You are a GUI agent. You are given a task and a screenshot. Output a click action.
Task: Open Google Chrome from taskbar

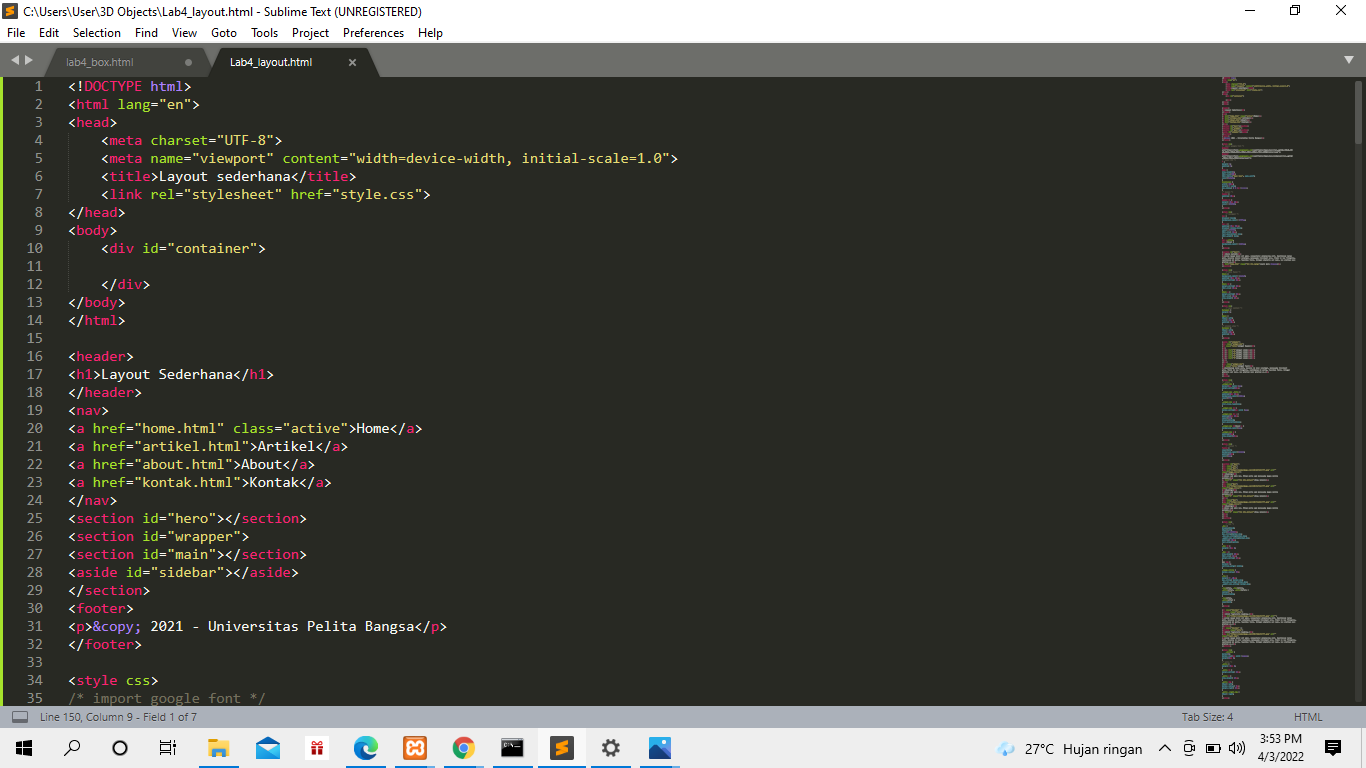(464, 748)
